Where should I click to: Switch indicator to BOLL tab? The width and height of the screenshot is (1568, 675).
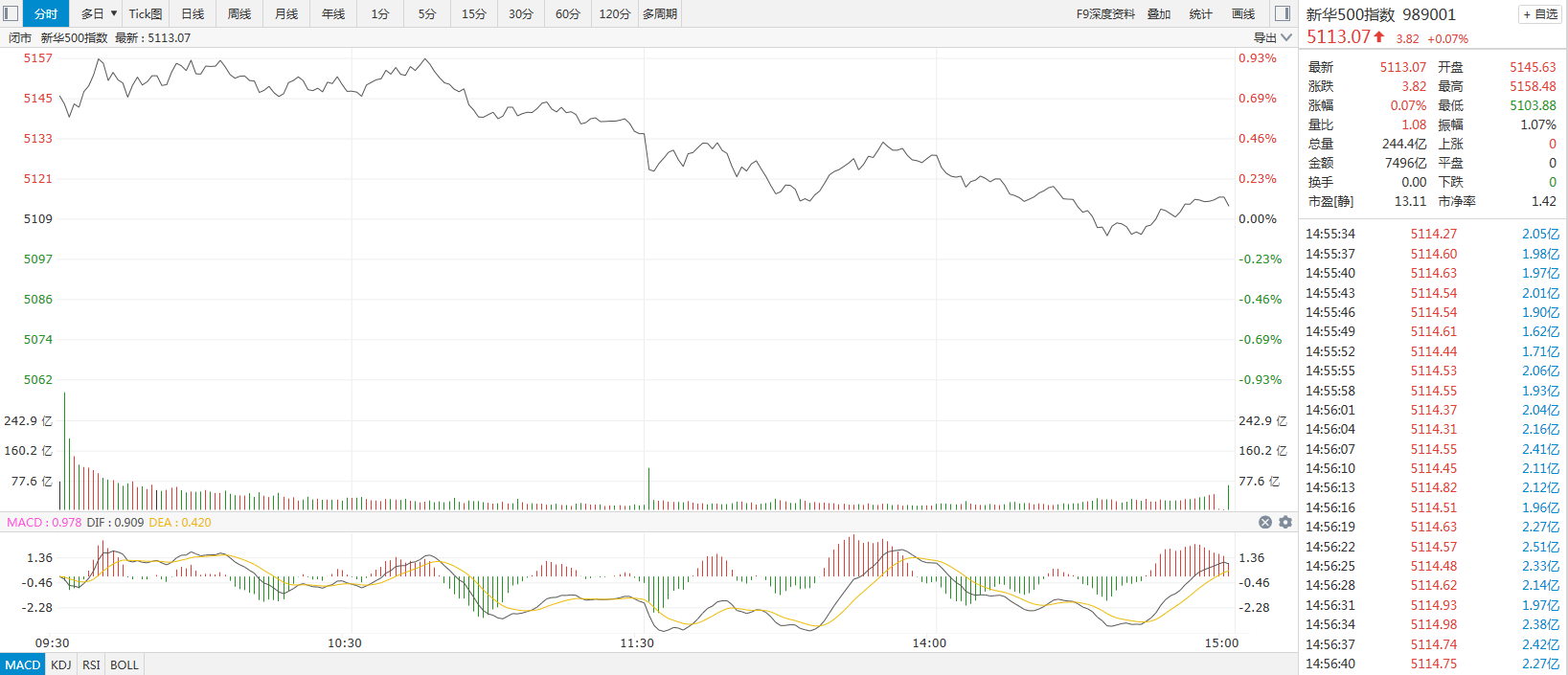pos(125,664)
